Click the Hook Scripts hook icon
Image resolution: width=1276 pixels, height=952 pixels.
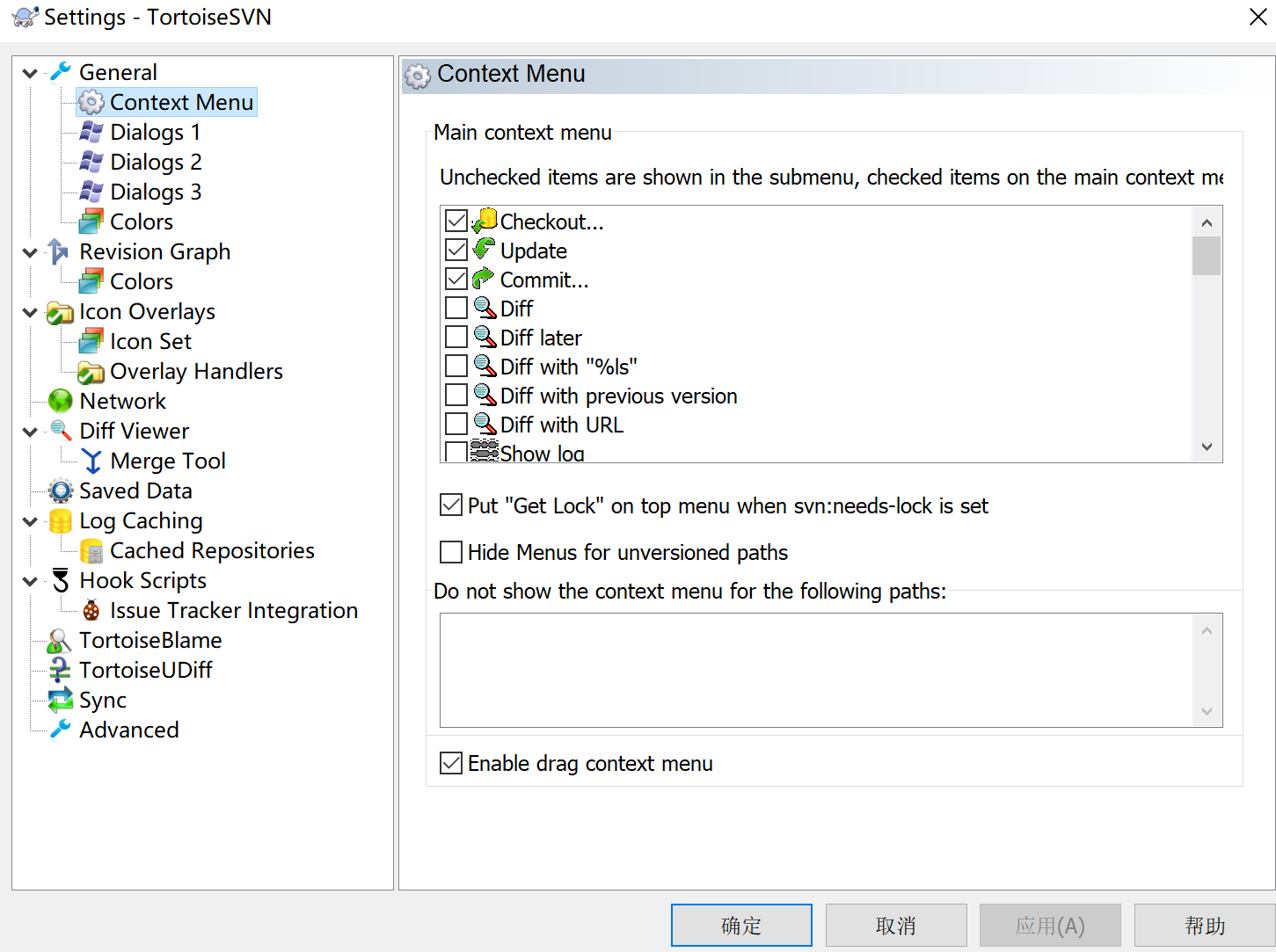pos(61,581)
